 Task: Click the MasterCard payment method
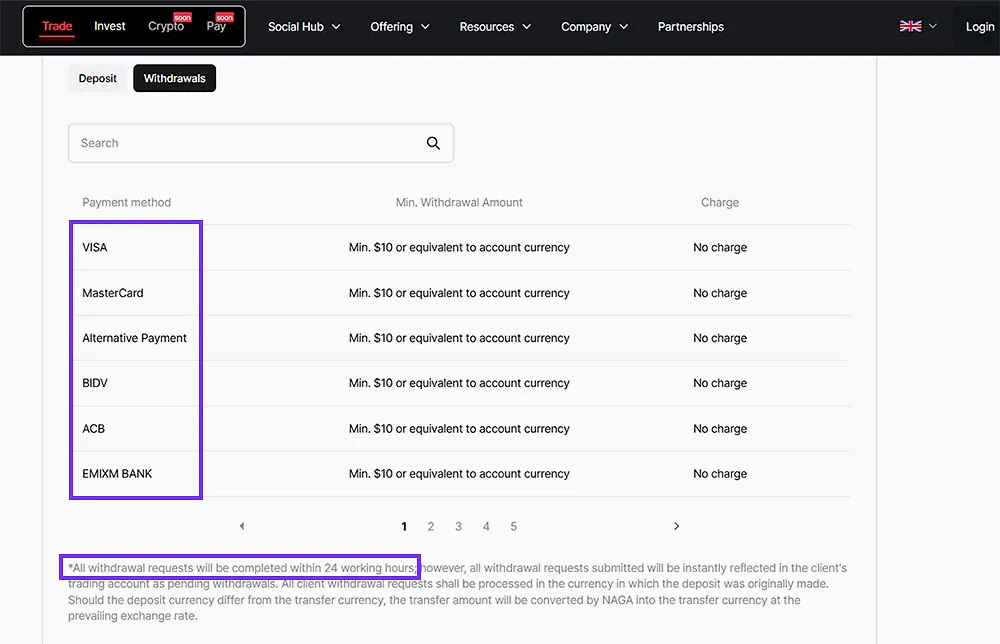tap(113, 293)
